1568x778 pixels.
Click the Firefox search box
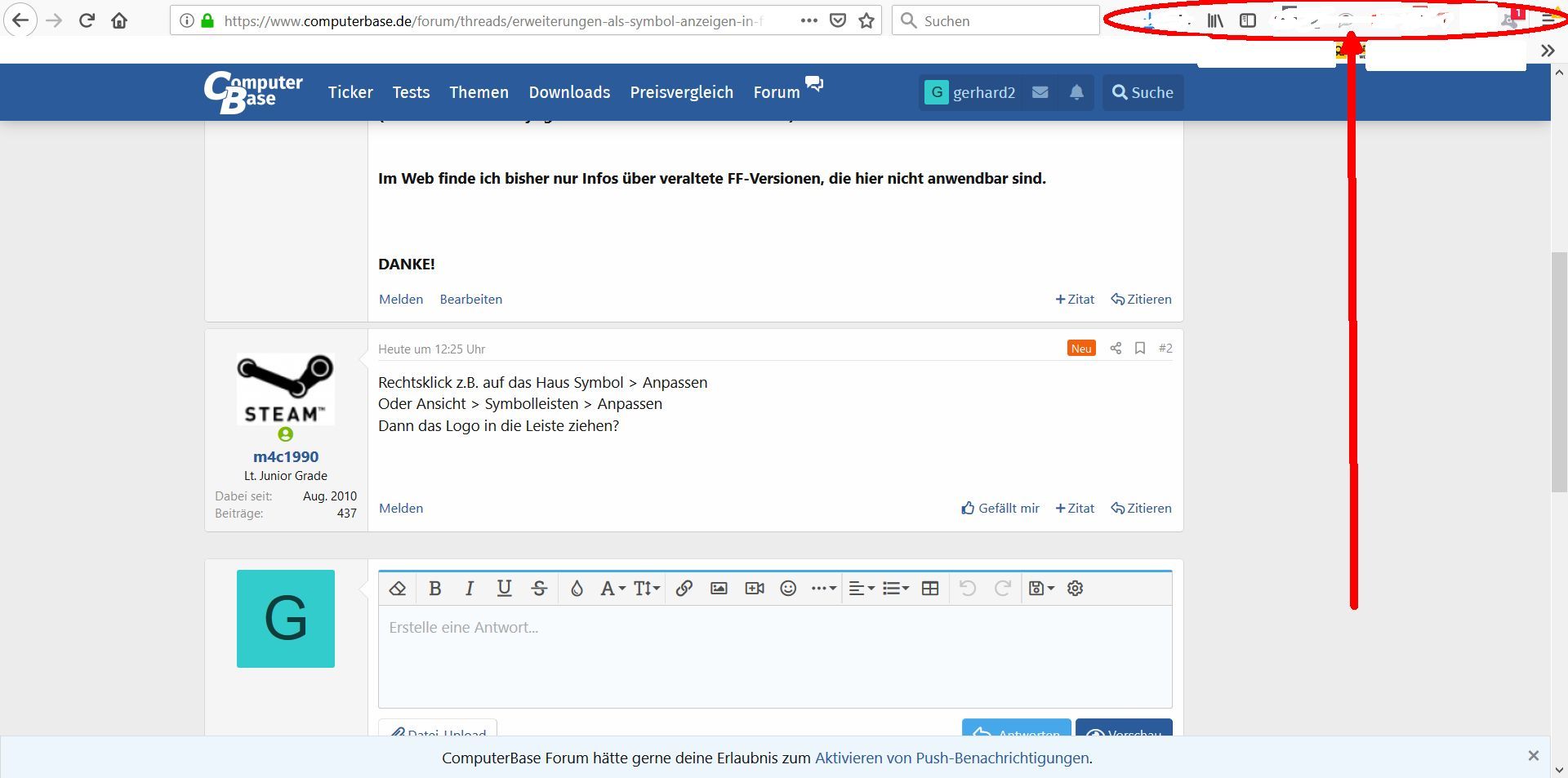[x=996, y=20]
